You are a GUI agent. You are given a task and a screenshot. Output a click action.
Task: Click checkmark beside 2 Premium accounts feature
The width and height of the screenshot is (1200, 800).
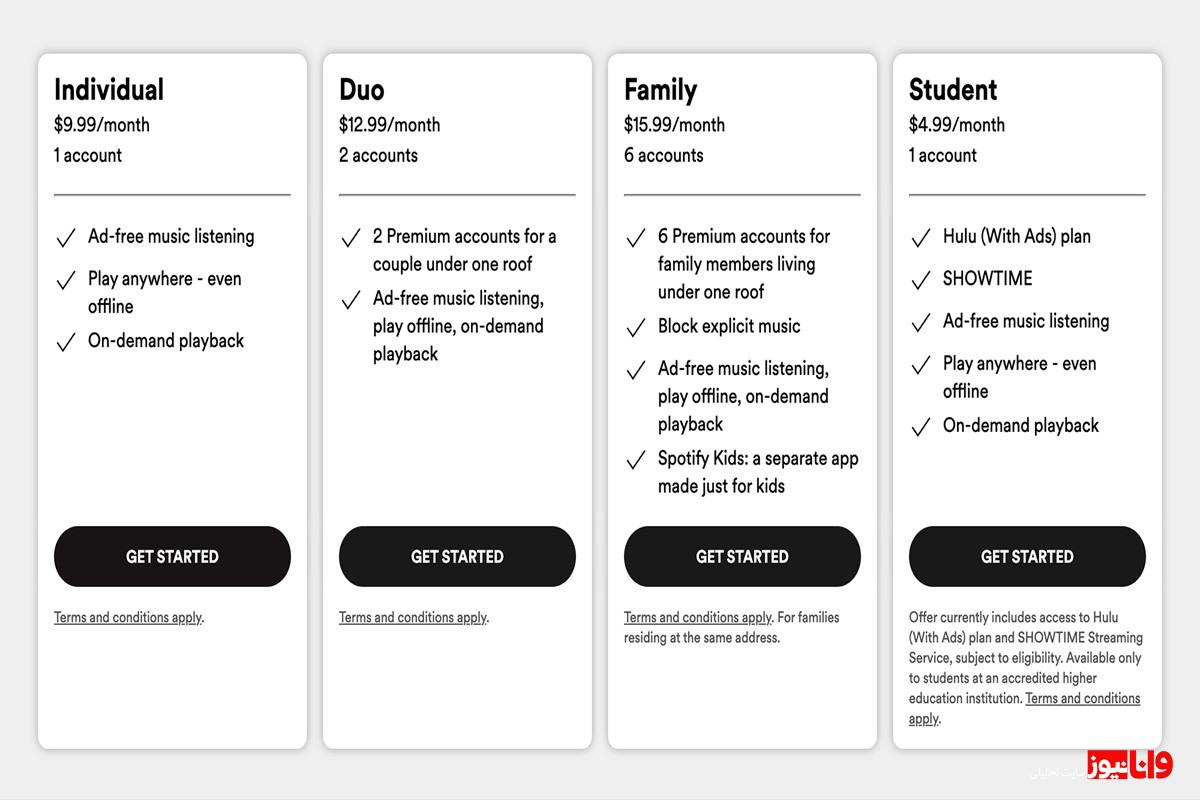[351, 238]
